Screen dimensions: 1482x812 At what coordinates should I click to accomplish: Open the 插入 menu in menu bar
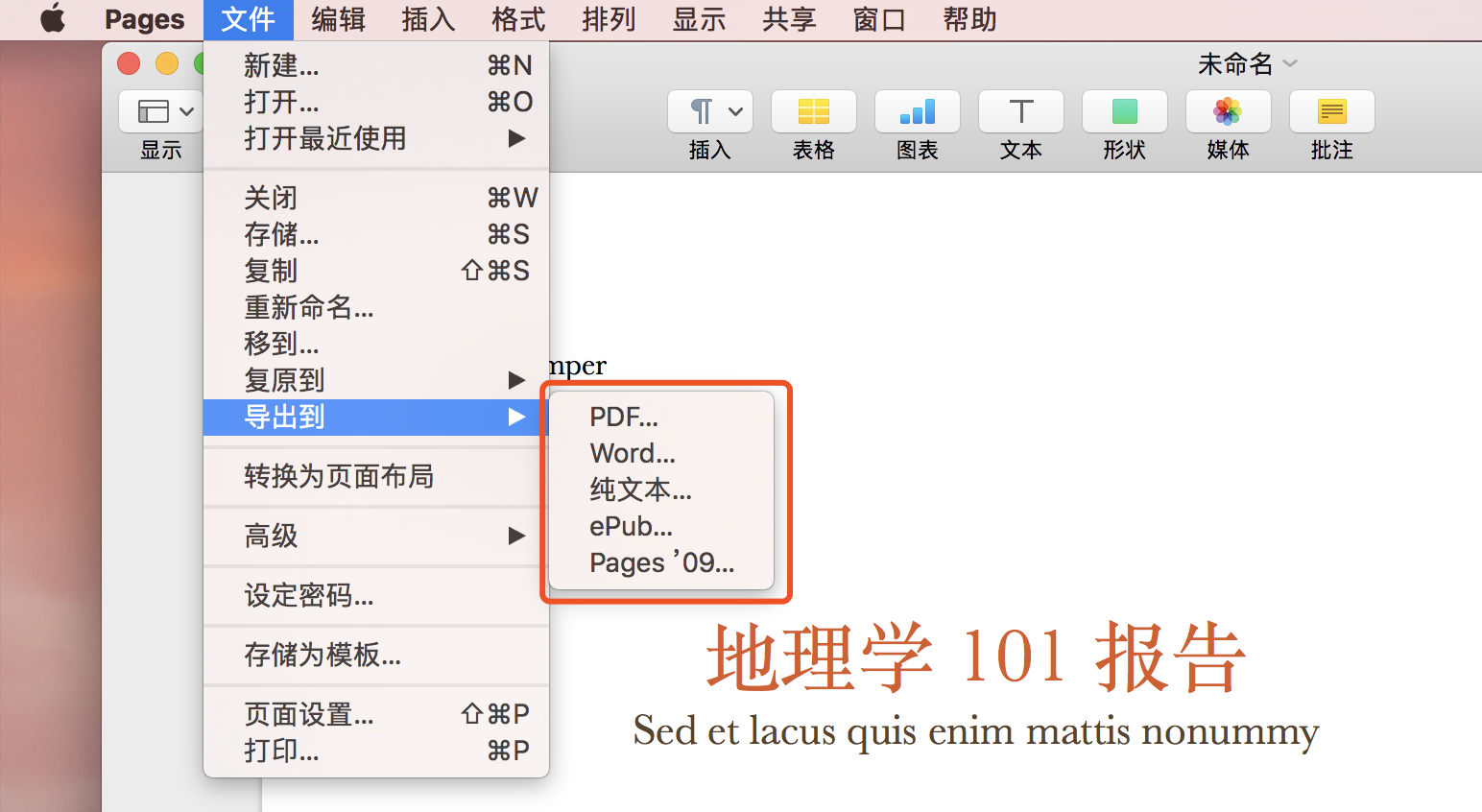(428, 19)
